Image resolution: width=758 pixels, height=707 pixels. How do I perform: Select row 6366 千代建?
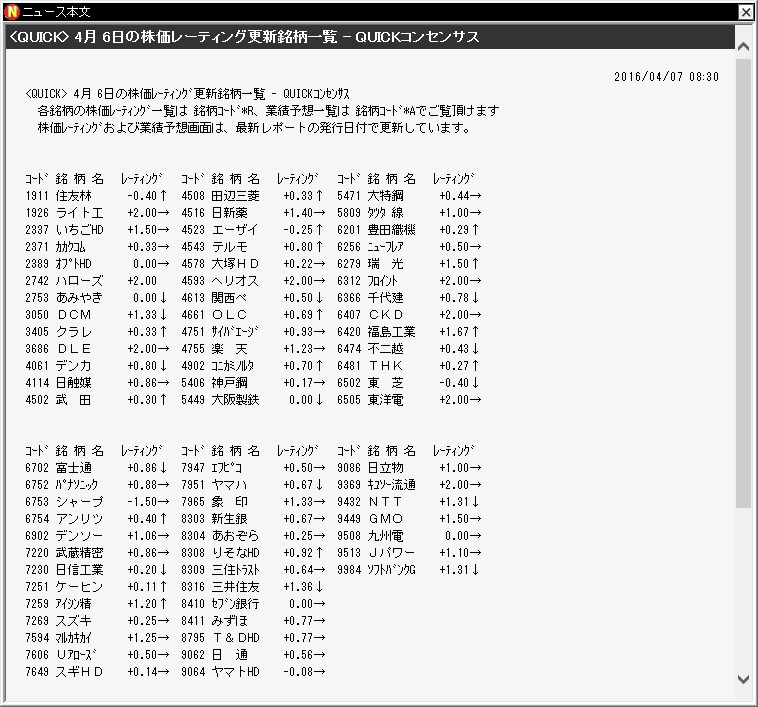point(409,298)
